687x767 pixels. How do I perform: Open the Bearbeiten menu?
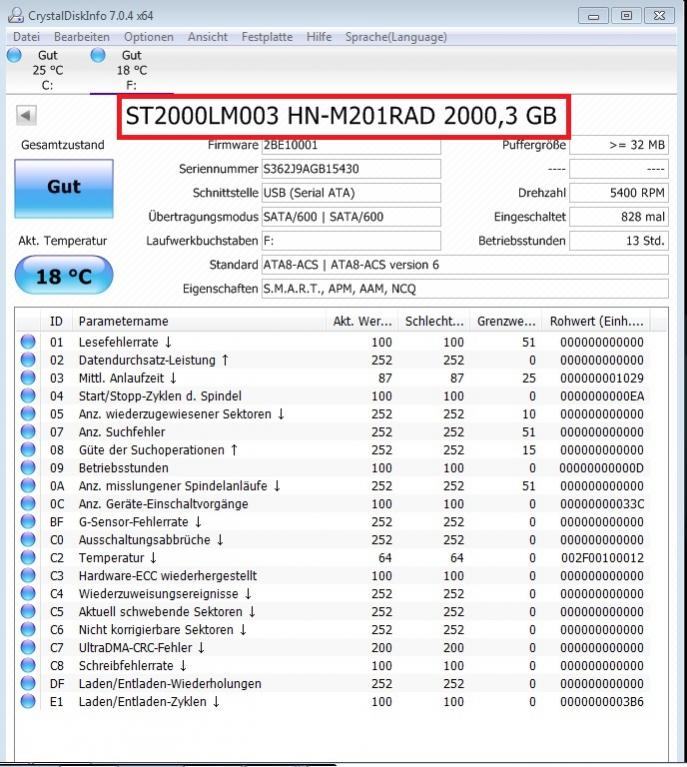click(82, 37)
